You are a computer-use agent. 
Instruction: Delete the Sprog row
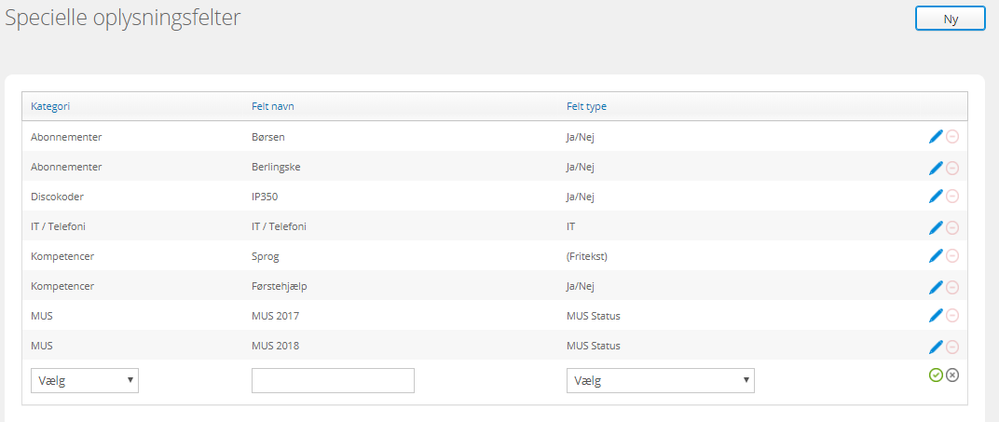pyautogui.click(x=952, y=256)
